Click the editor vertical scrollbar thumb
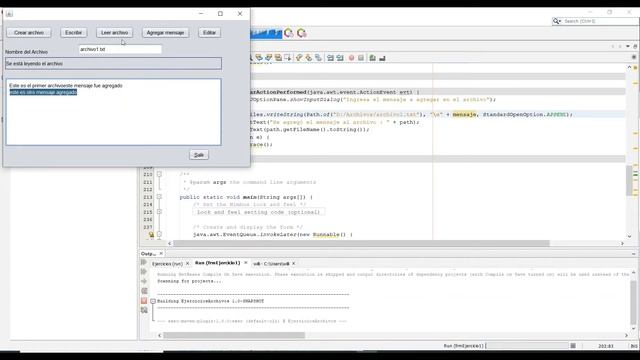Screen dimensions: 640x360 tap(629, 180)
